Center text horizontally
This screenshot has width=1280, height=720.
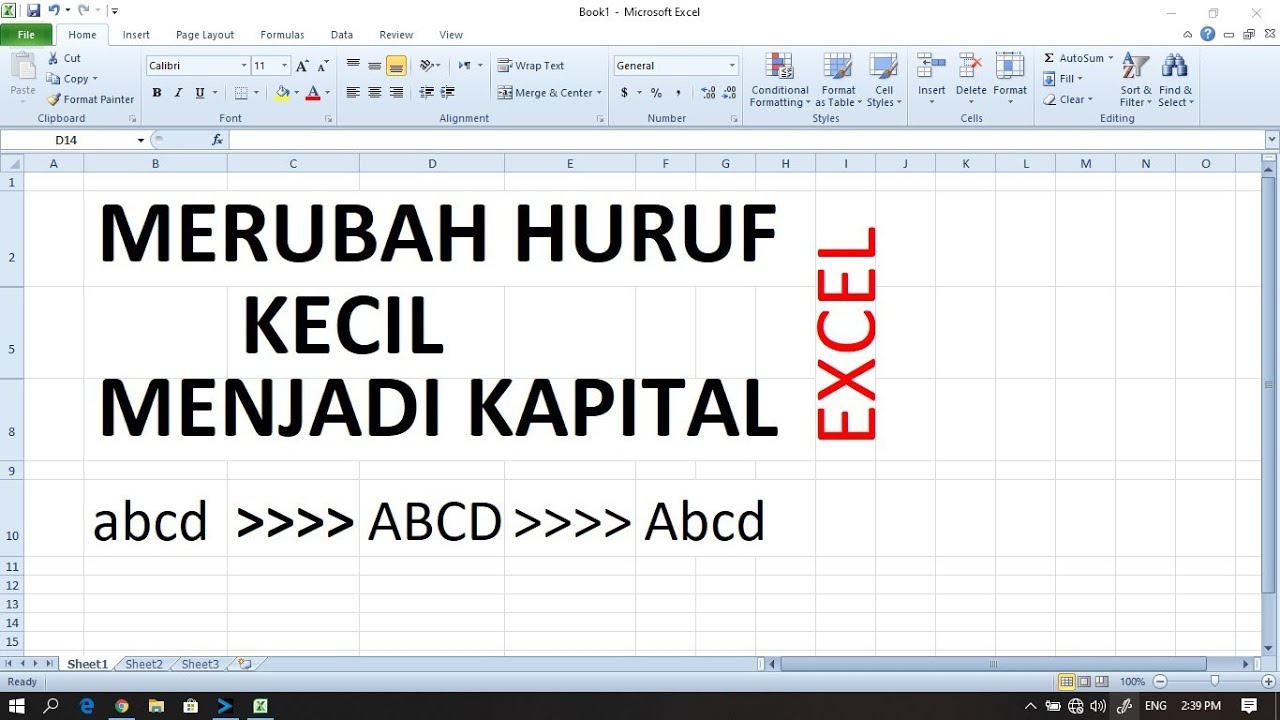(x=374, y=93)
